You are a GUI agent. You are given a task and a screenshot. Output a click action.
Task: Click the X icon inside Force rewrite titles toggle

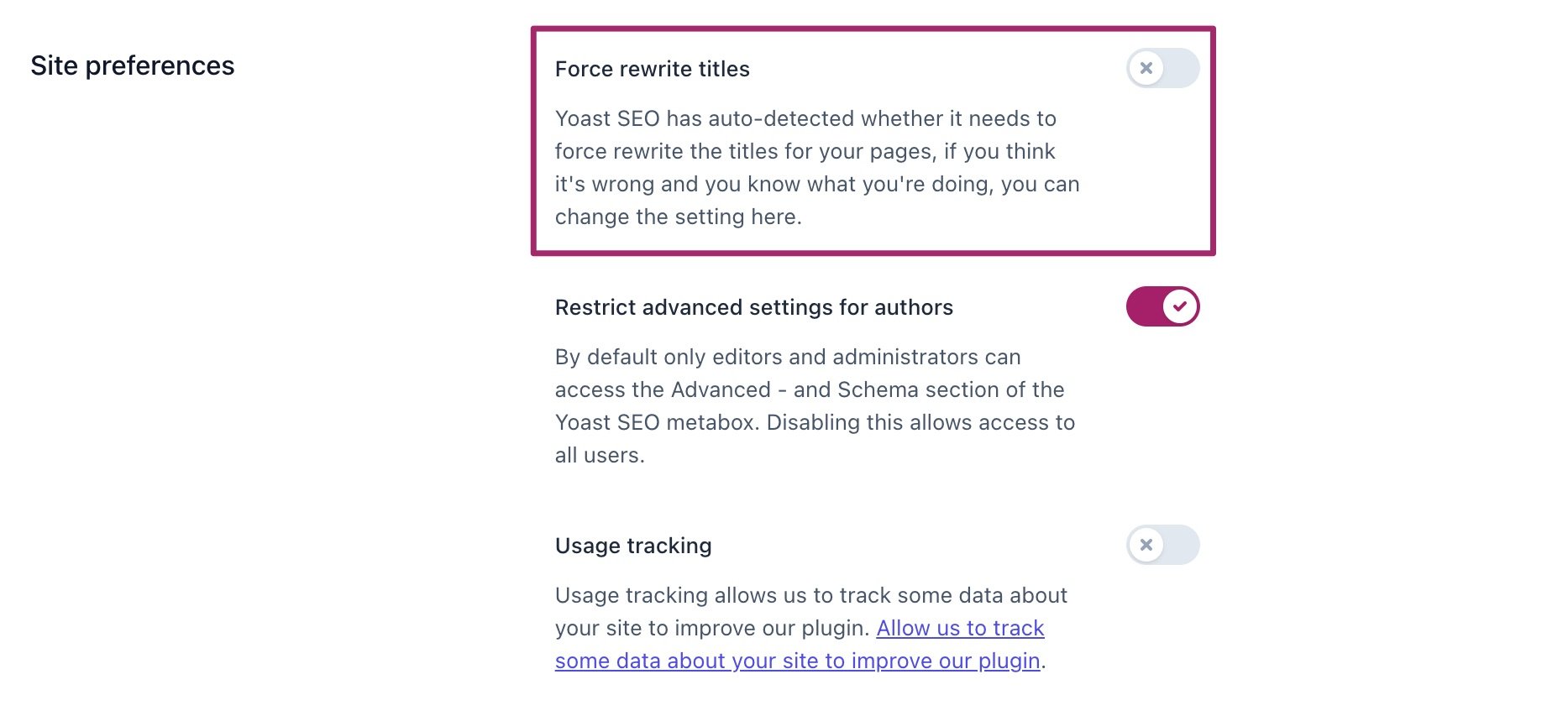point(1145,68)
